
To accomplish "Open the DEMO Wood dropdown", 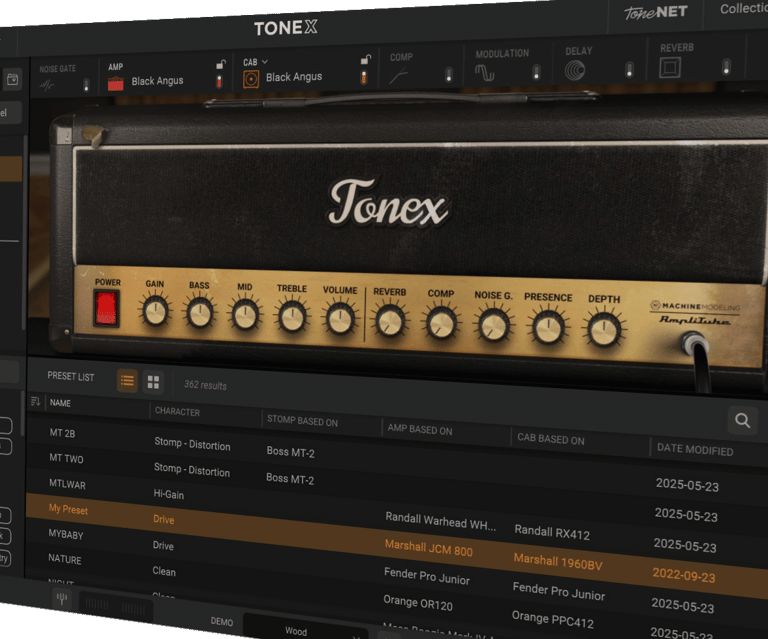I will pyautogui.click(x=304, y=629).
